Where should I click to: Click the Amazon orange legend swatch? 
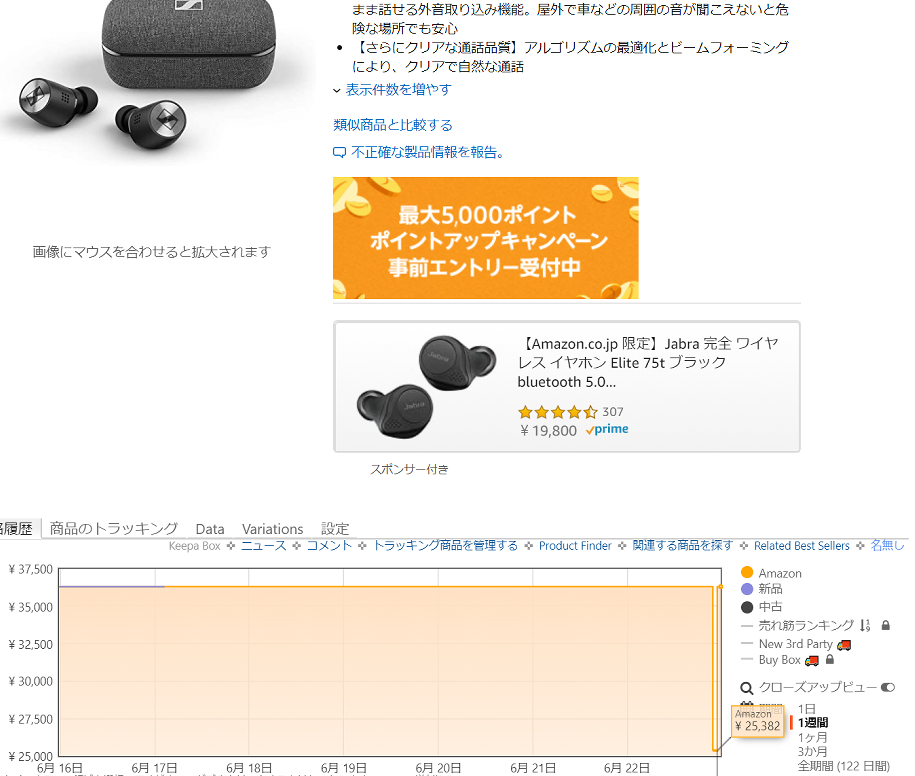[x=746, y=572]
